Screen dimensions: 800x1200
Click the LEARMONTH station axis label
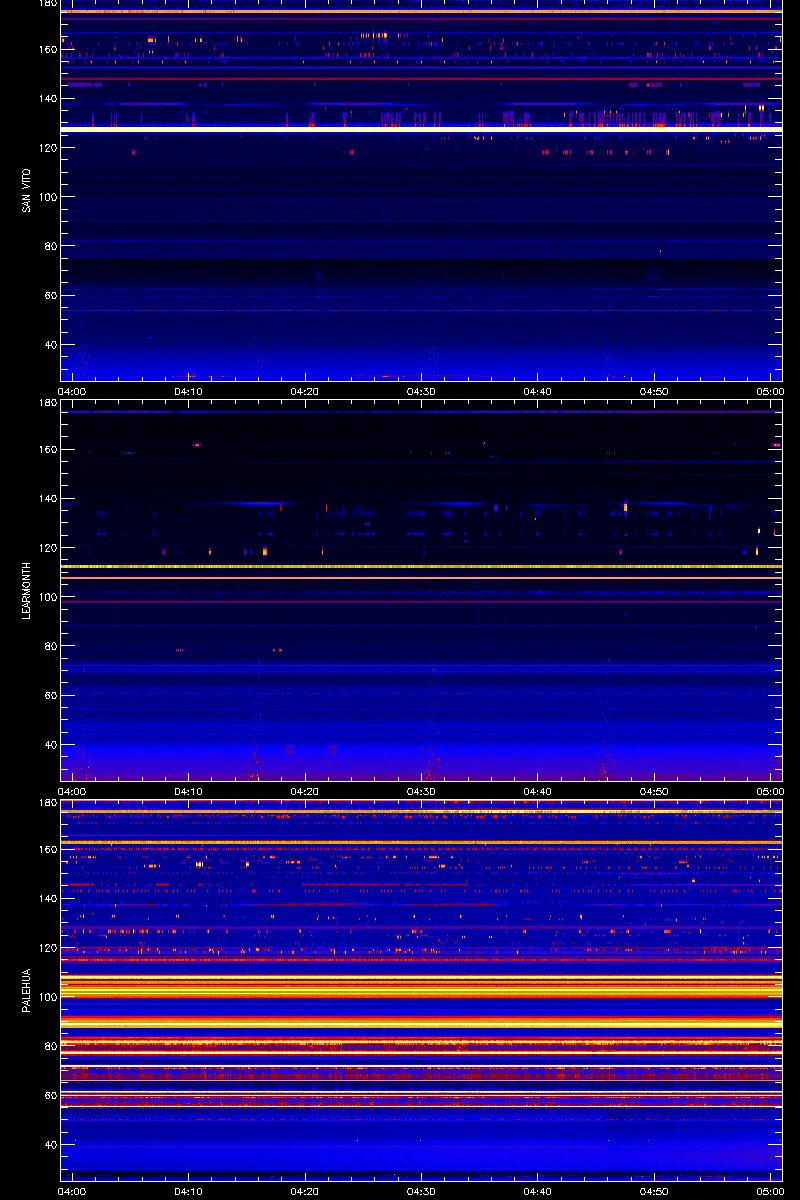pyautogui.click(x=26, y=590)
